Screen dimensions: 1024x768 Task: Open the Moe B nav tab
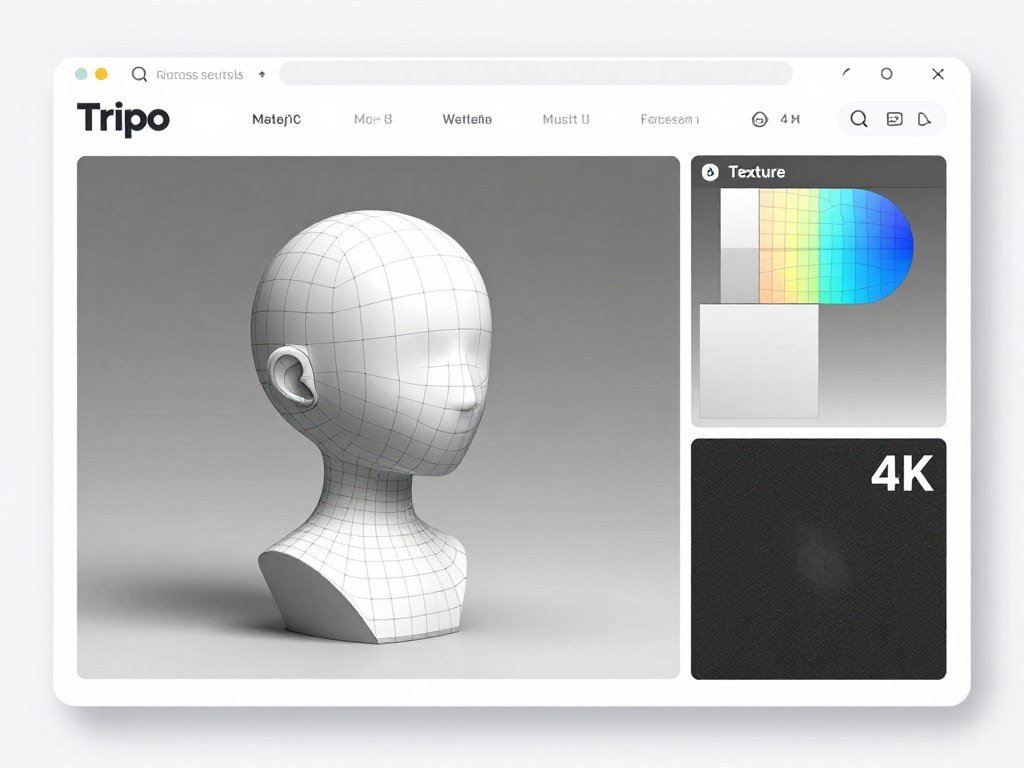point(373,119)
